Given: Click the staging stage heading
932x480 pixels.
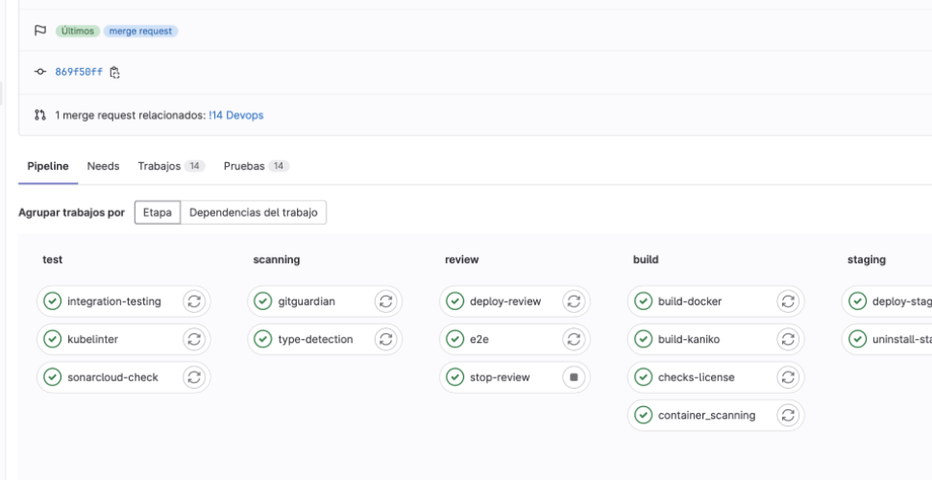Looking at the screenshot, I should pos(867,260).
